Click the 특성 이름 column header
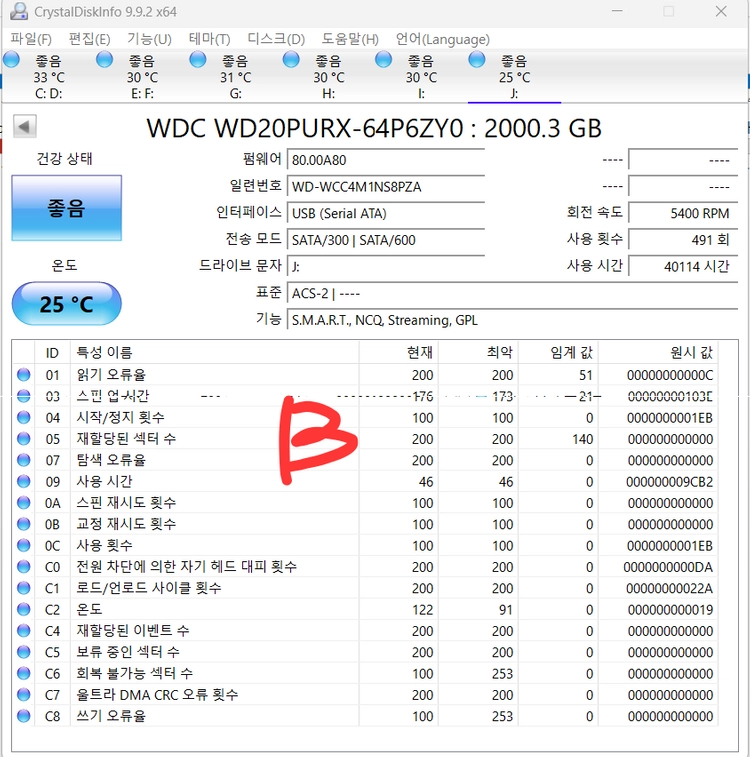 [215, 352]
